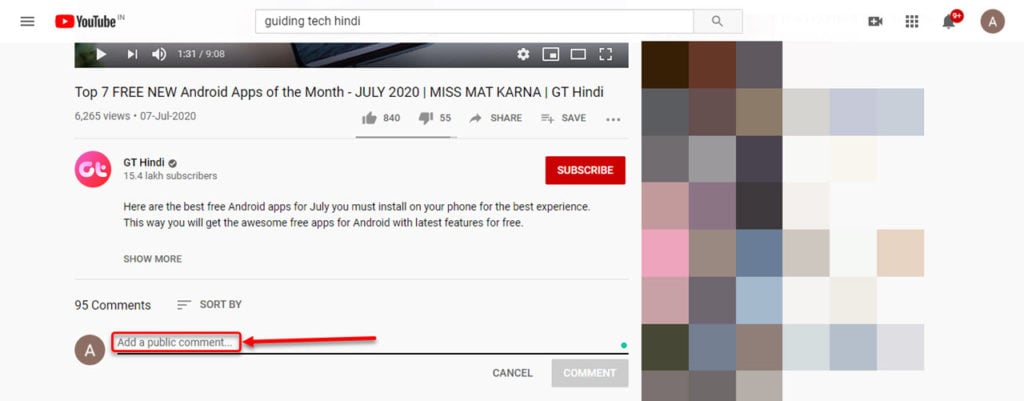Mute the video volume

[x=159, y=54]
